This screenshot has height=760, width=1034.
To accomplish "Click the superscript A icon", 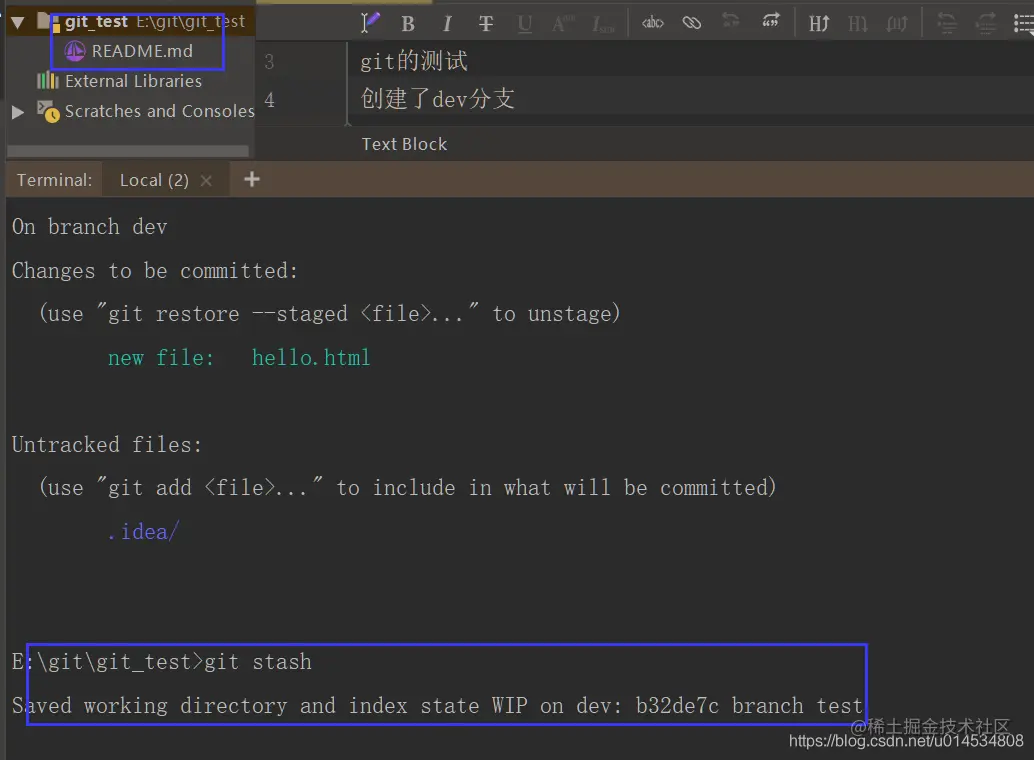I will tap(563, 24).
